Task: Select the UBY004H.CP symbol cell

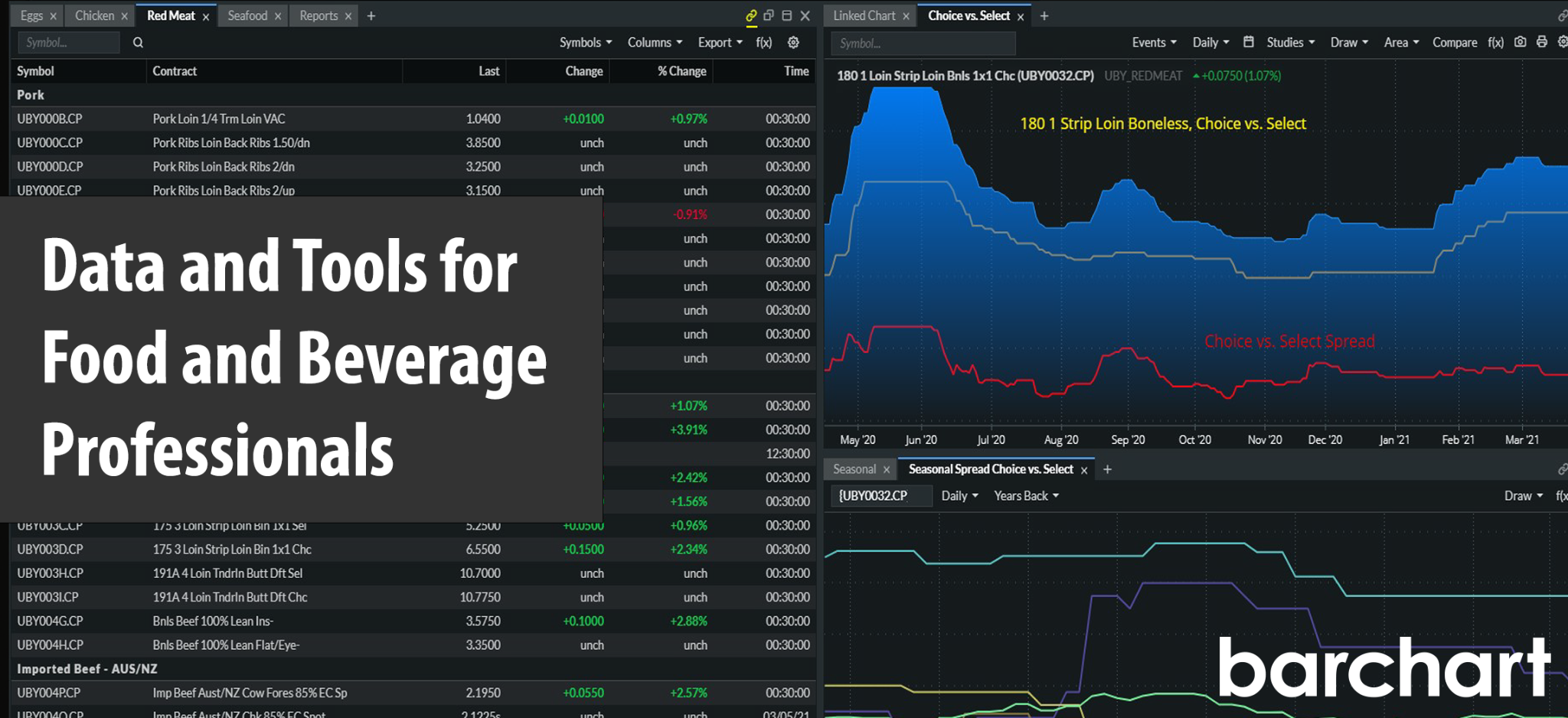Action: [x=50, y=645]
